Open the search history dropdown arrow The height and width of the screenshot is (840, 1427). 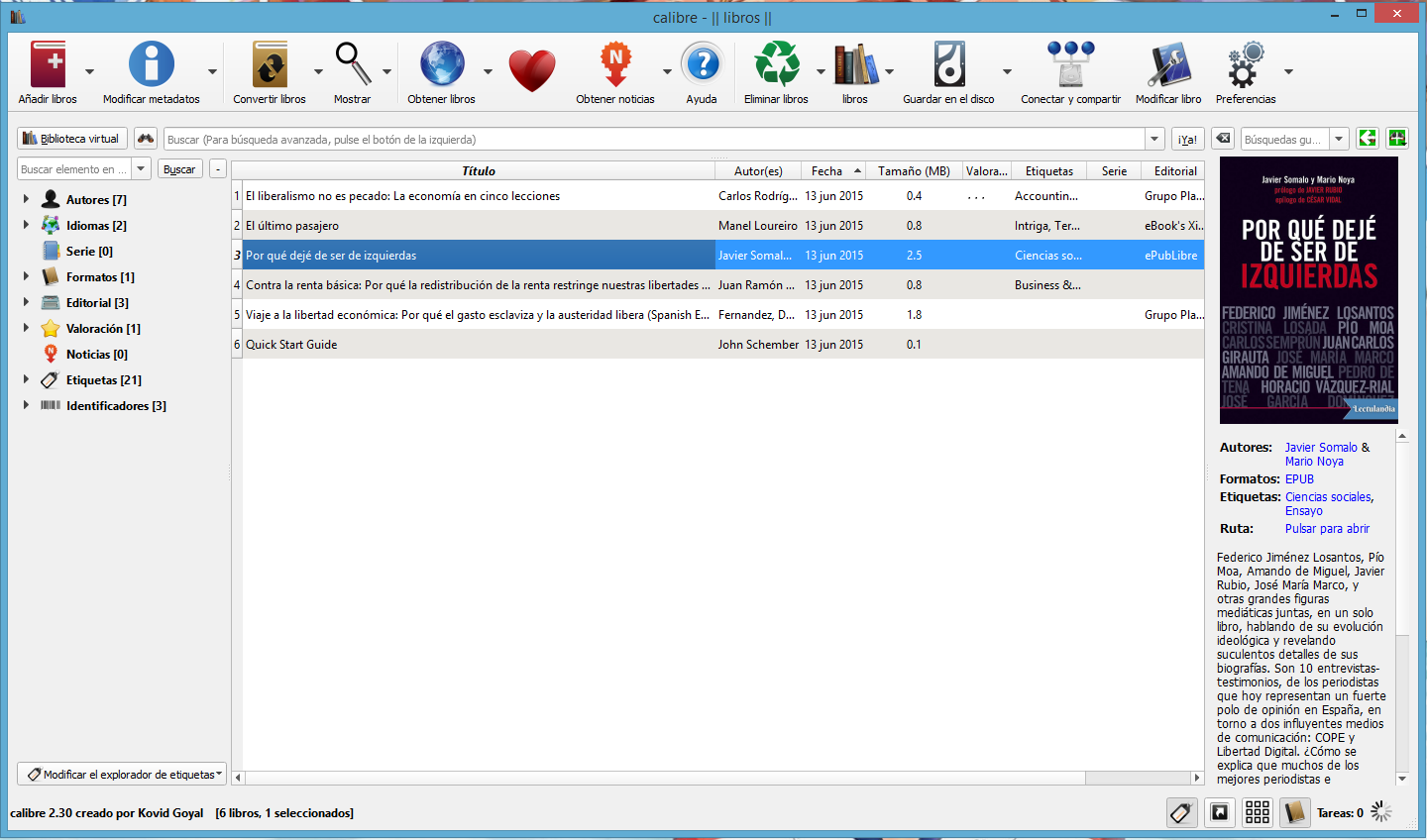pos(1154,140)
